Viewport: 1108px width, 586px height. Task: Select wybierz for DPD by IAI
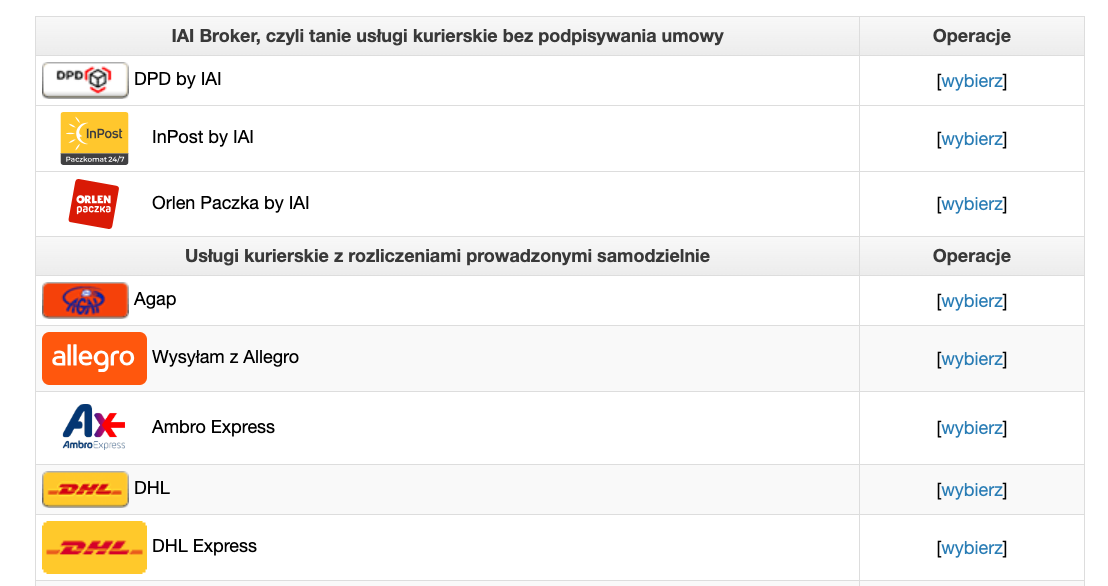[972, 81]
